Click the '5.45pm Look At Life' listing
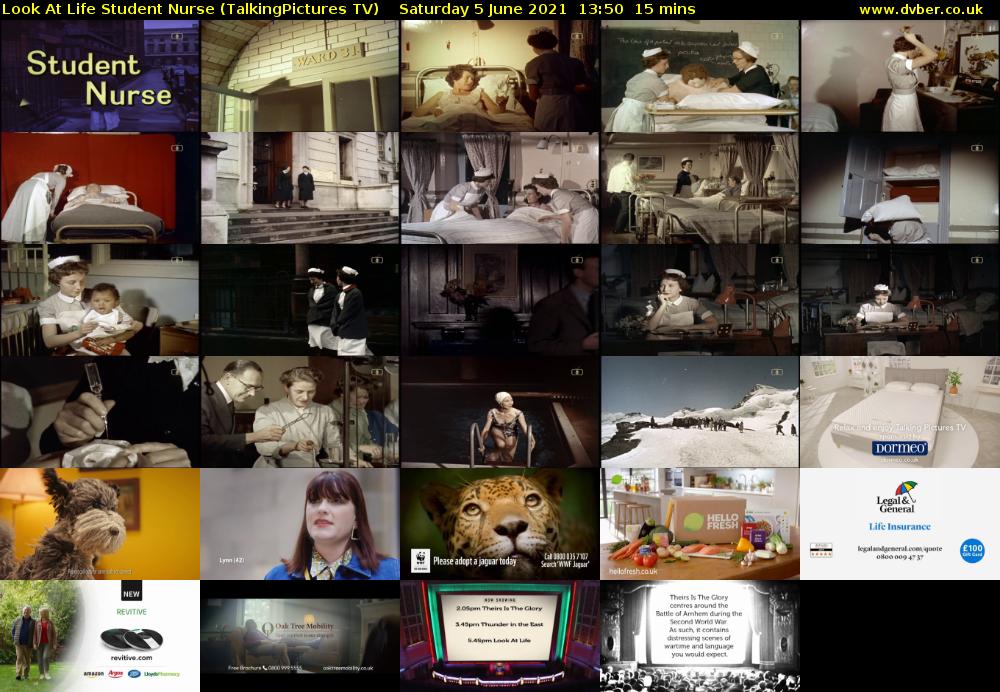This screenshot has width=1000, height=692. point(499,640)
